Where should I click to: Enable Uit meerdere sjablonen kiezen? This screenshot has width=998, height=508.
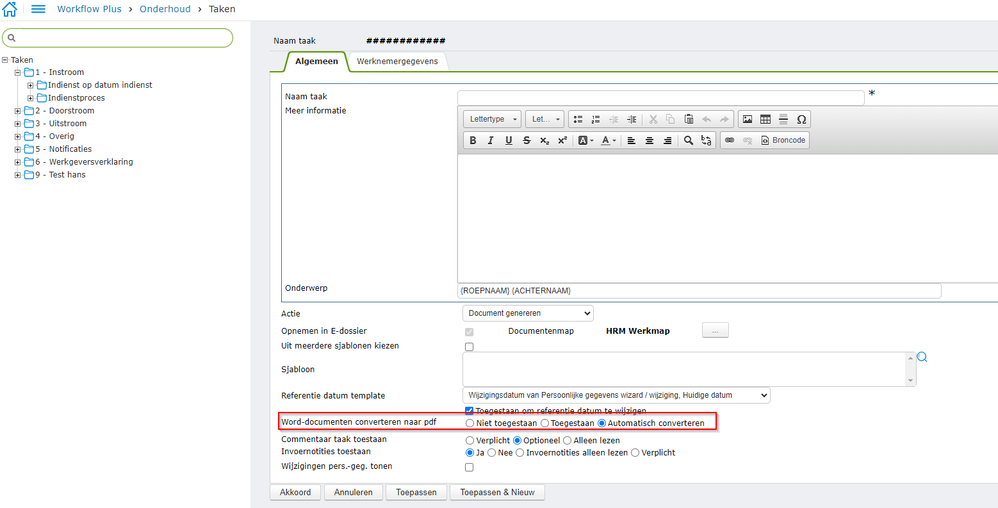(470, 347)
